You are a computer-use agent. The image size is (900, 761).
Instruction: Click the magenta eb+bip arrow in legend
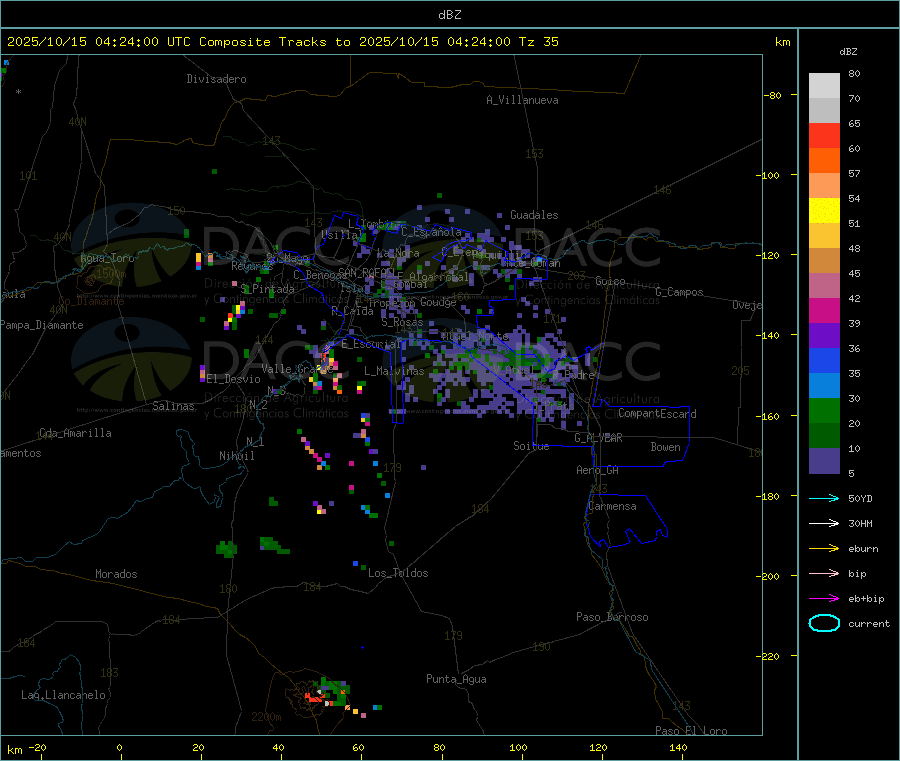(824, 598)
